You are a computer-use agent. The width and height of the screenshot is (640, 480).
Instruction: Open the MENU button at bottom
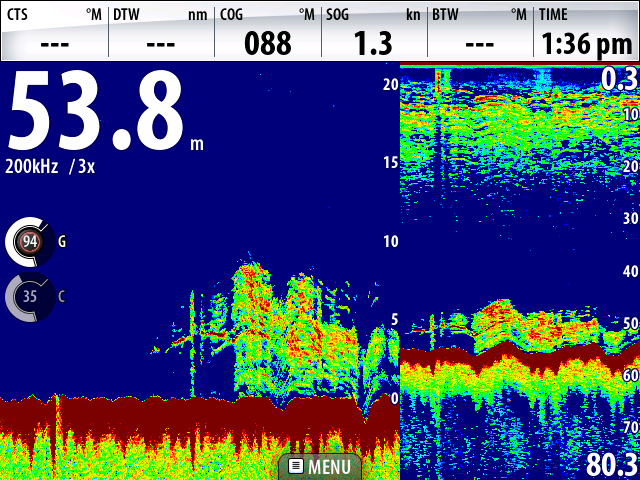point(320,466)
